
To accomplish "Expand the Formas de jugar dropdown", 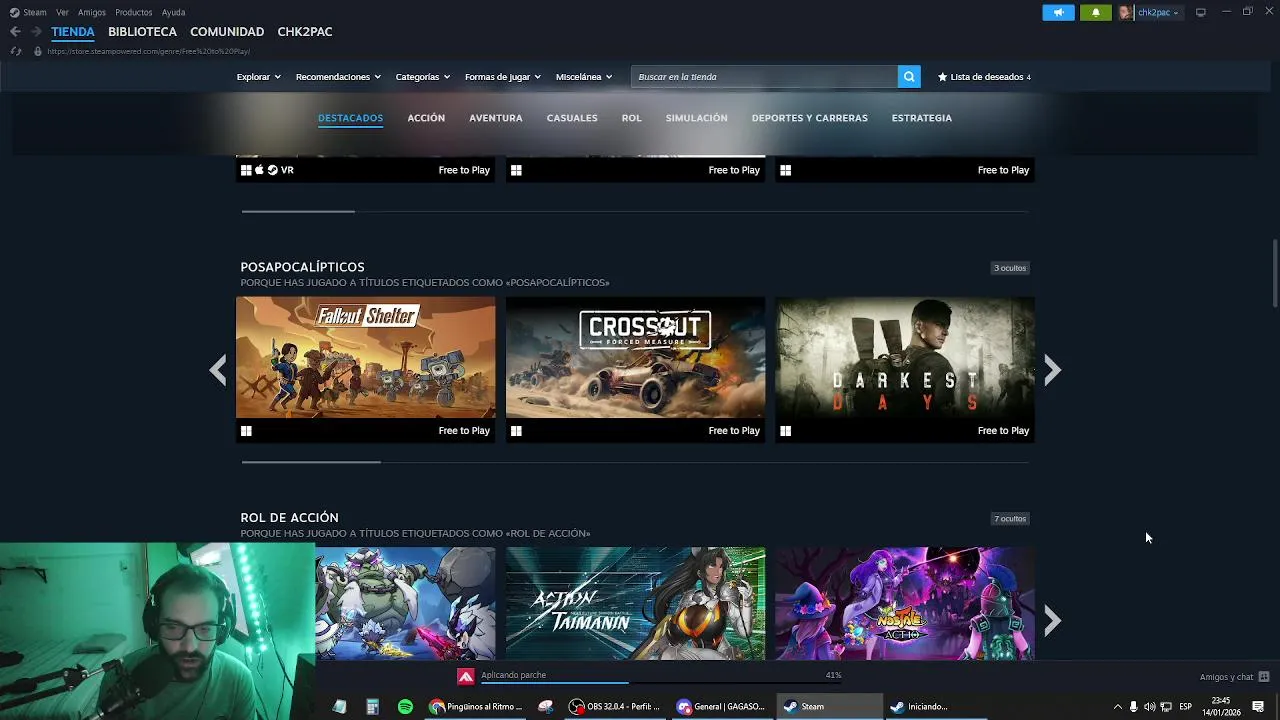I will pyautogui.click(x=502, y=77).
